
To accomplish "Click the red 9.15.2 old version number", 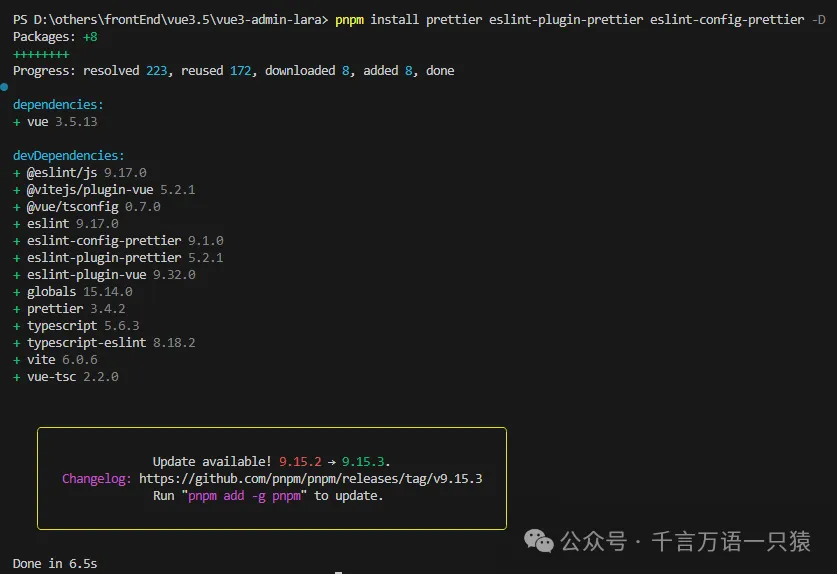I will pyautogui.click(x=301, y=461).
